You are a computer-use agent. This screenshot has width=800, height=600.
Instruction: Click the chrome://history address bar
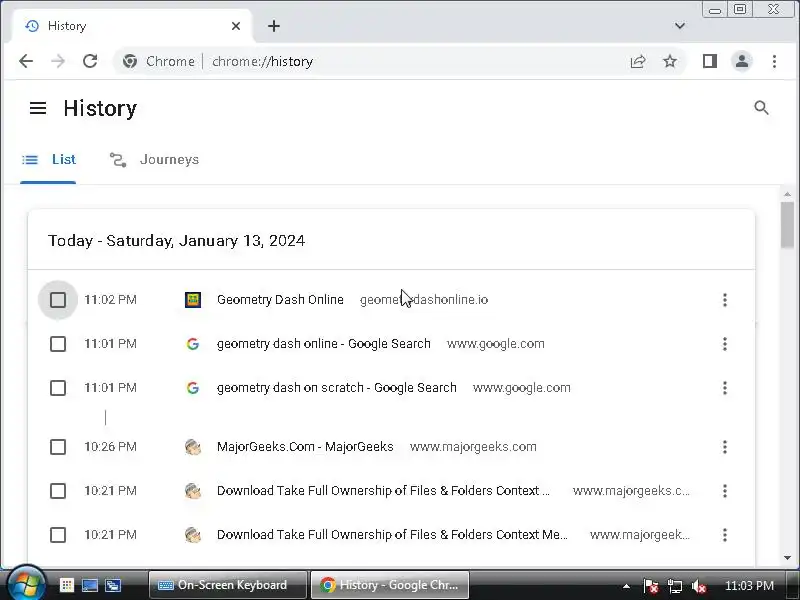tap(400, 61)
